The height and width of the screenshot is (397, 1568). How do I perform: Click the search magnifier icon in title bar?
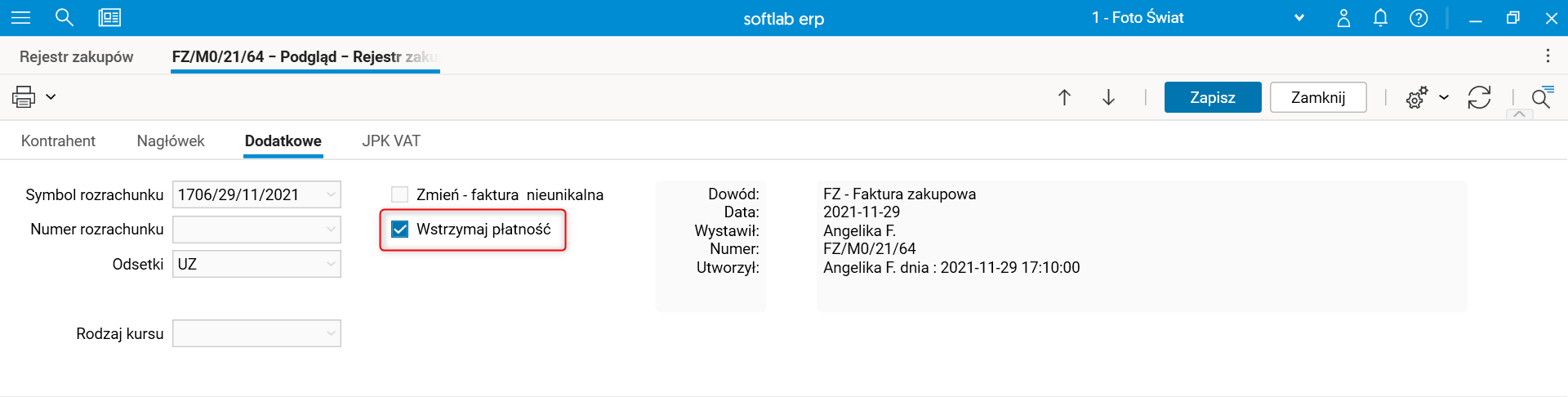pyautogui.click(x=64, y=18)
